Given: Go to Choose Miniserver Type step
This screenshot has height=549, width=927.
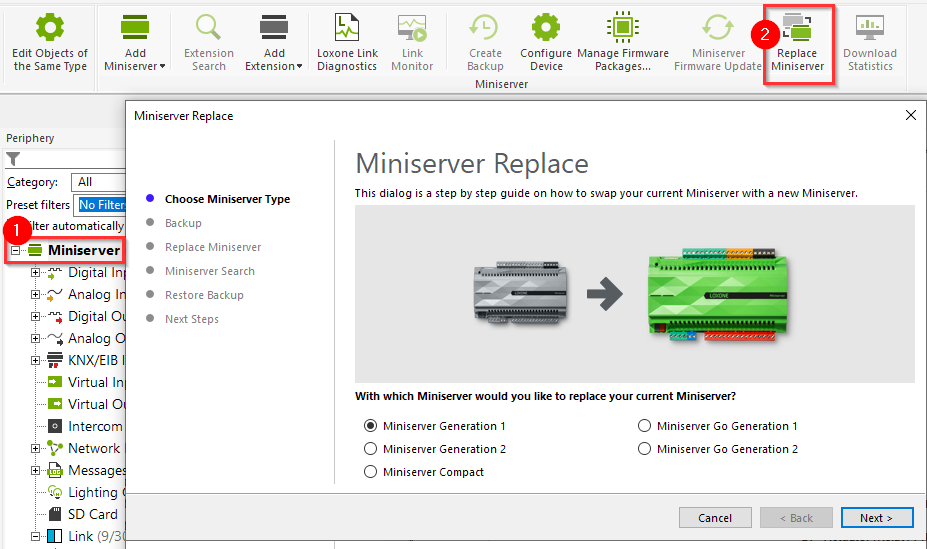Looking at the screenshot, I should tap(228, 199).
